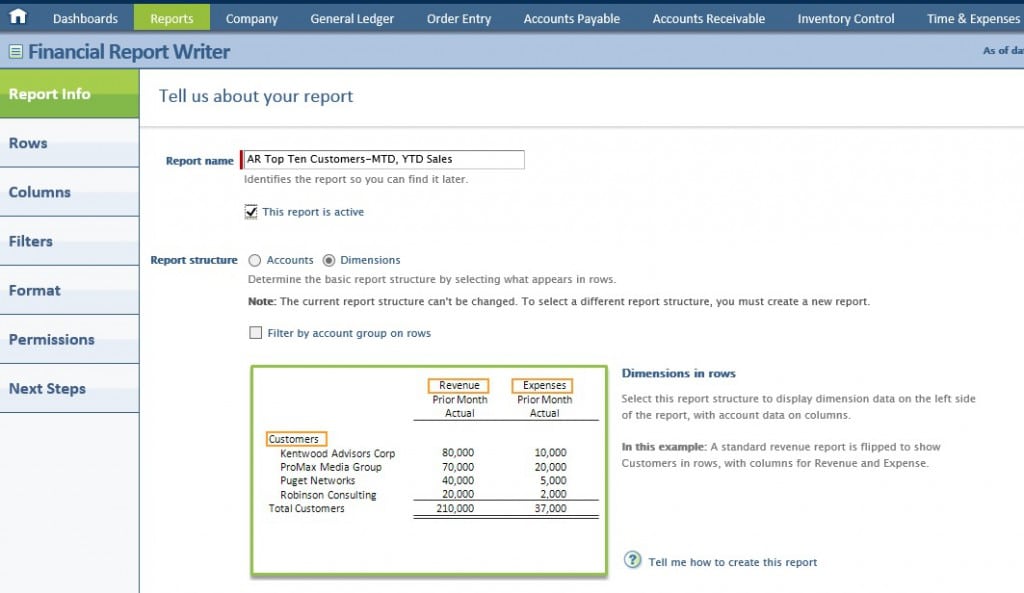
Task: Open the Dashboards menu
Action: pyautogui.click(x=85, y=18)
